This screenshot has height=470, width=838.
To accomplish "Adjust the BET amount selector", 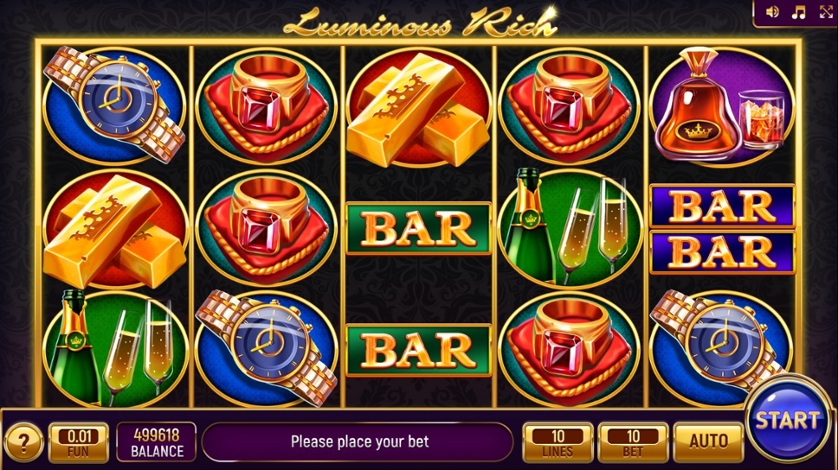I will click(633, 442).
